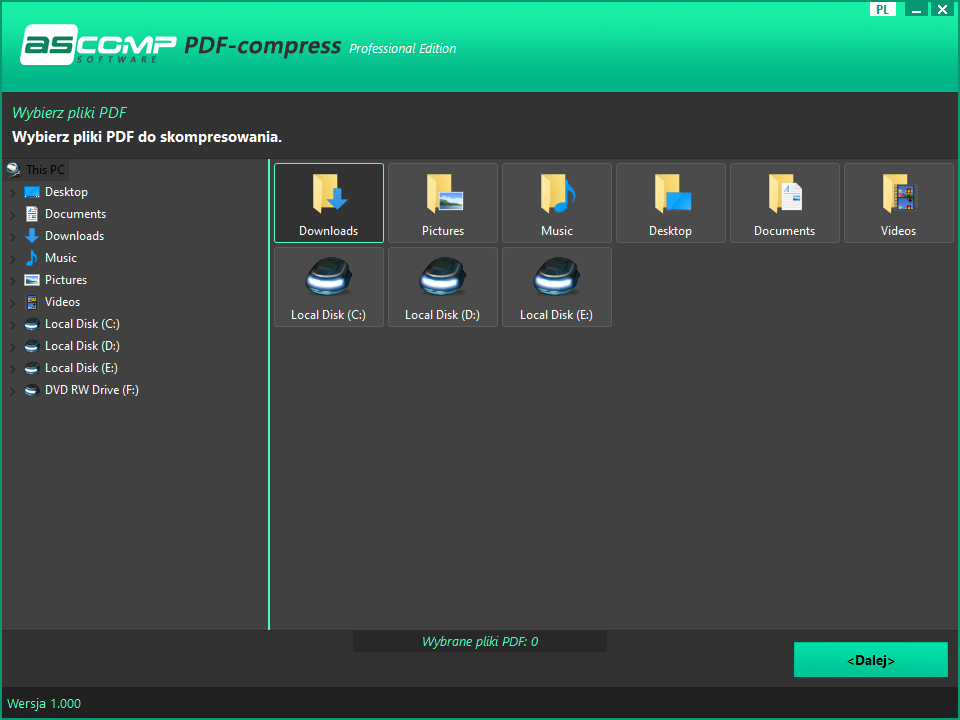960x720 pixels.
Task: Expand the Videos tree node
Action: 12,303
